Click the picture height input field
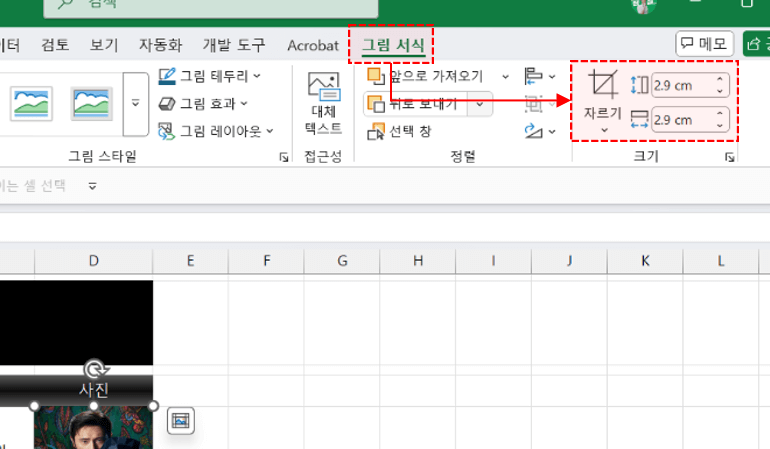The image size is (770, 449). [680, 85]
